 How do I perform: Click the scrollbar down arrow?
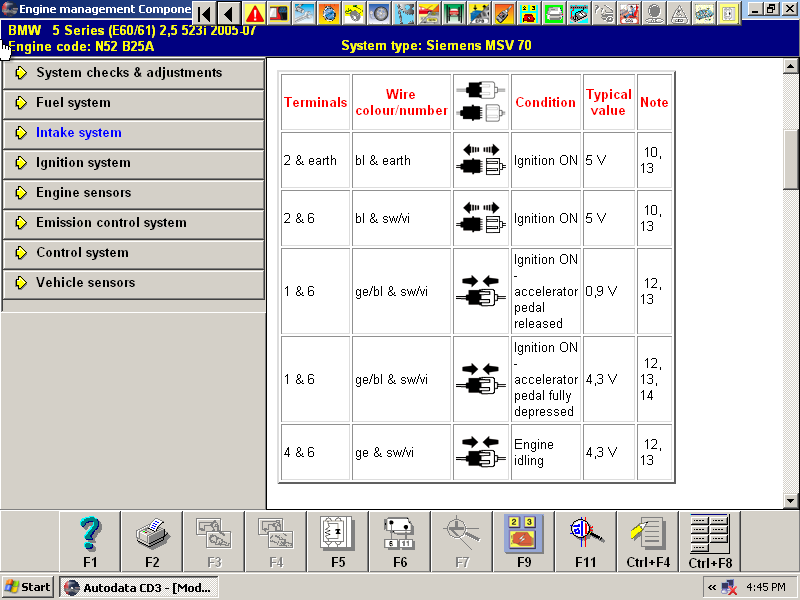(x=790, y=501)
